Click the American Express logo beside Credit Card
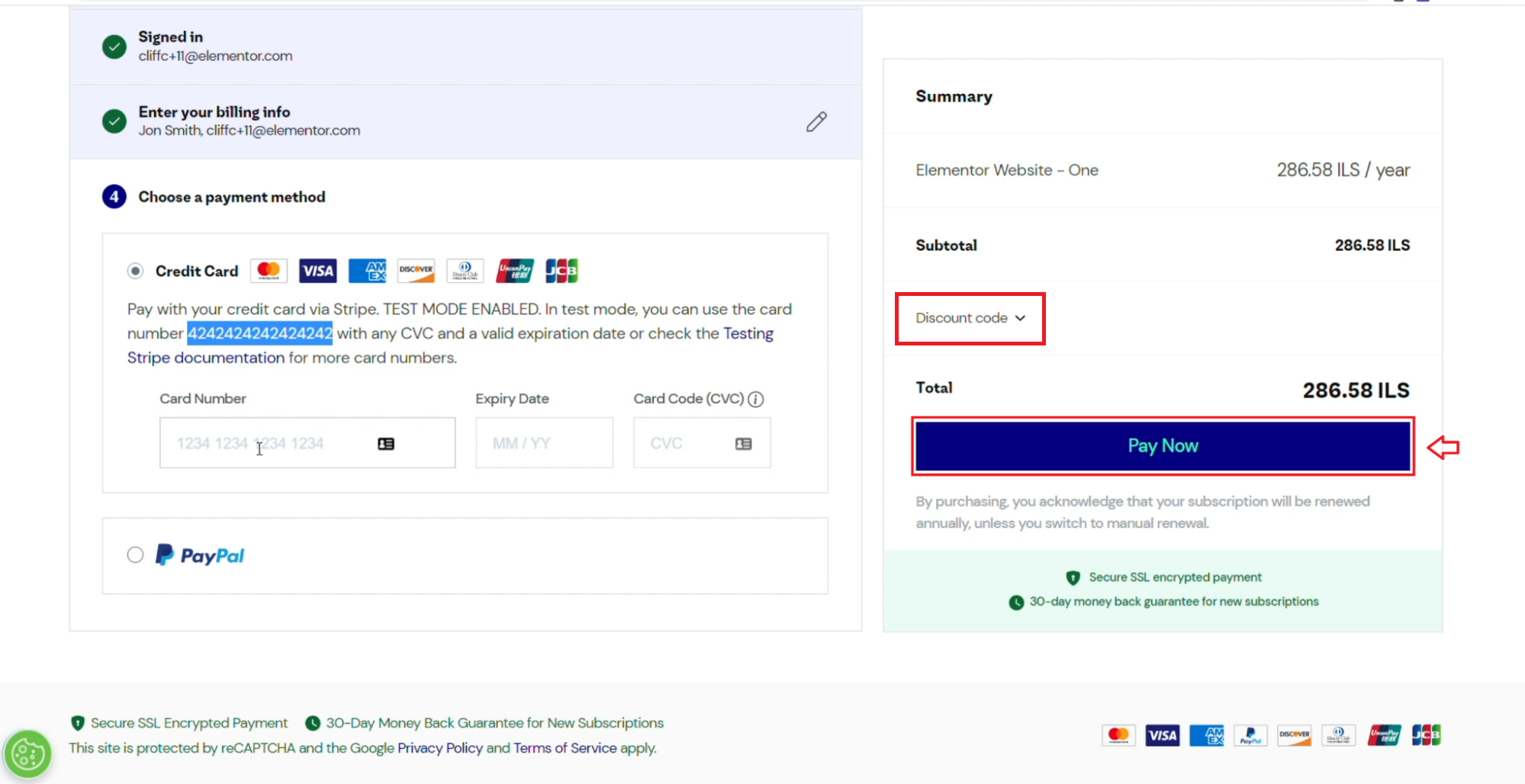This screenshot has width=1525, height=784. tap(367, 271)
